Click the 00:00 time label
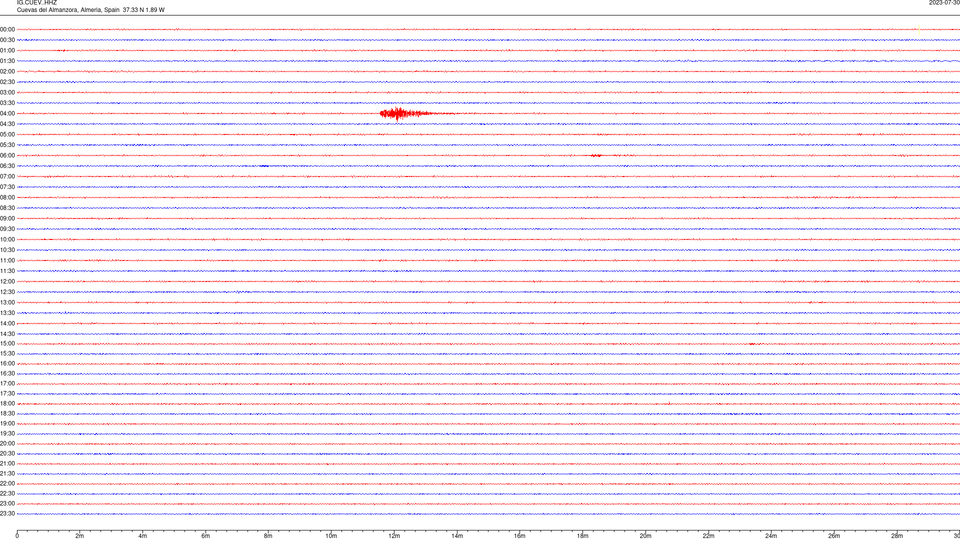Screen dimensions: 960x540 coord(7,29)
